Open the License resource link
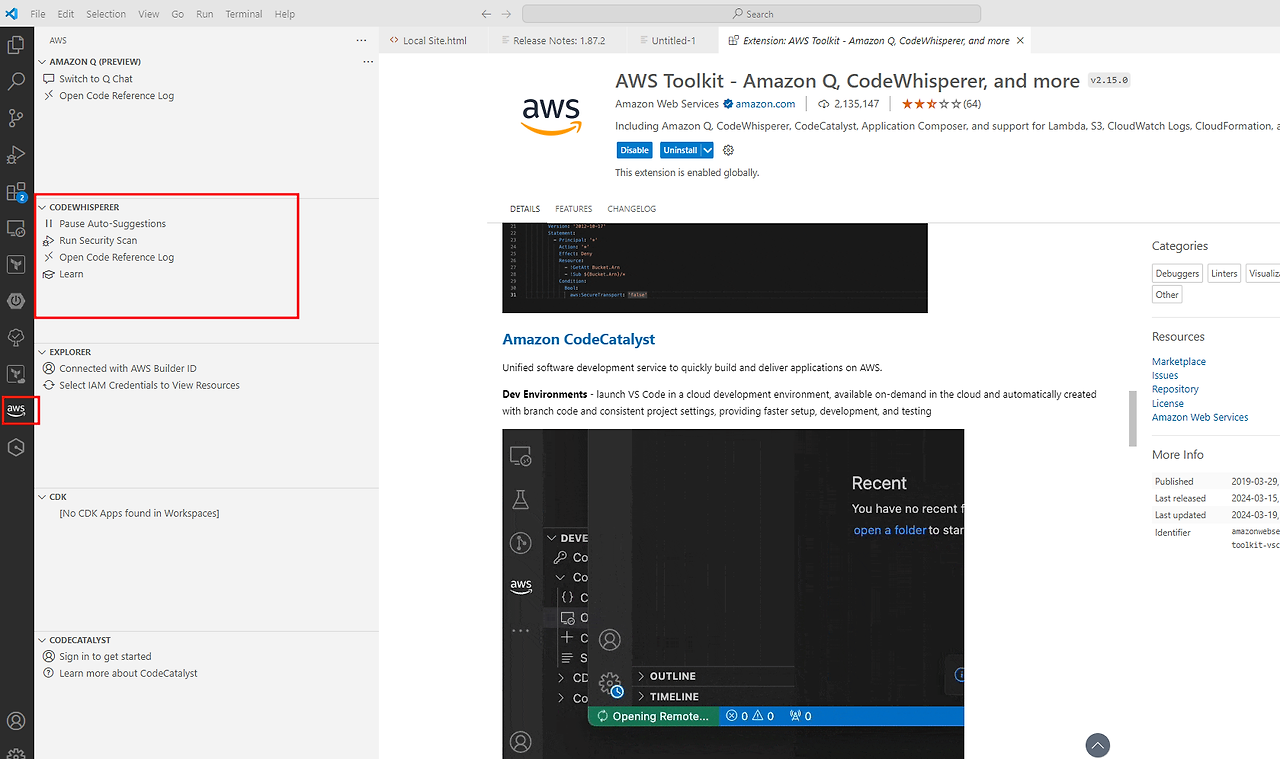 pyautogui.click(x=1168, y=404)
